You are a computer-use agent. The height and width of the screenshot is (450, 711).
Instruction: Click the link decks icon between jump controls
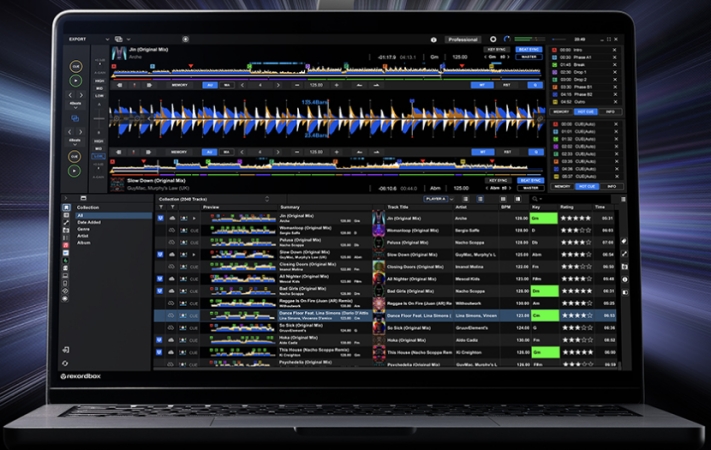(x=75, y=118)
